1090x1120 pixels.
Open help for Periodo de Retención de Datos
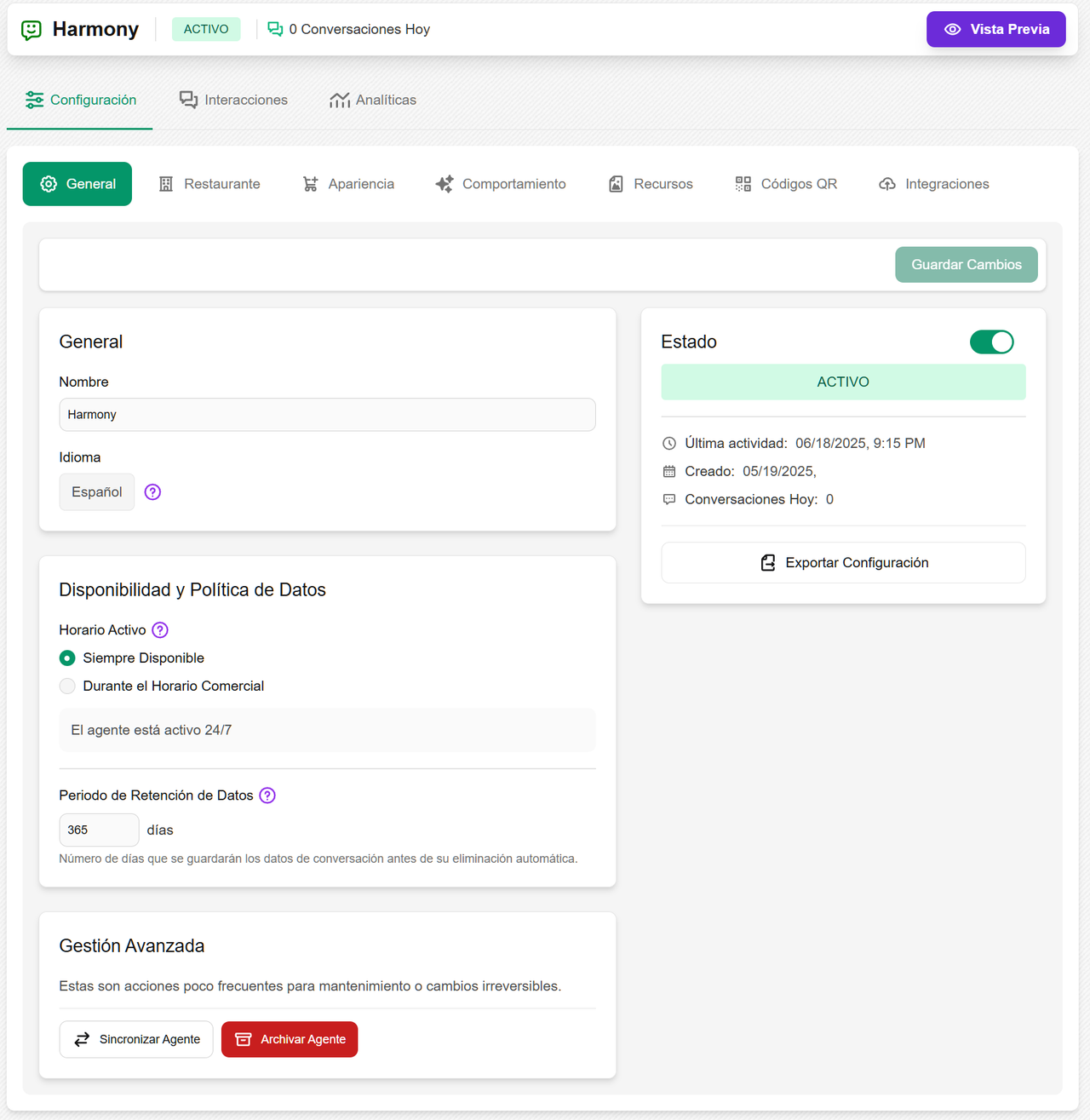coord(267,795)
